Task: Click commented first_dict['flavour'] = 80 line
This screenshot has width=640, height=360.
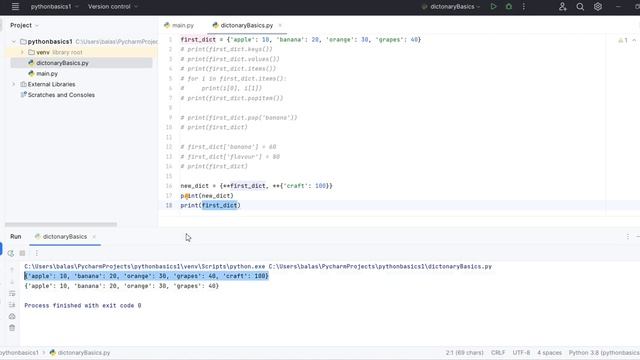Action: pyautogui.click(x=230, y=156)
